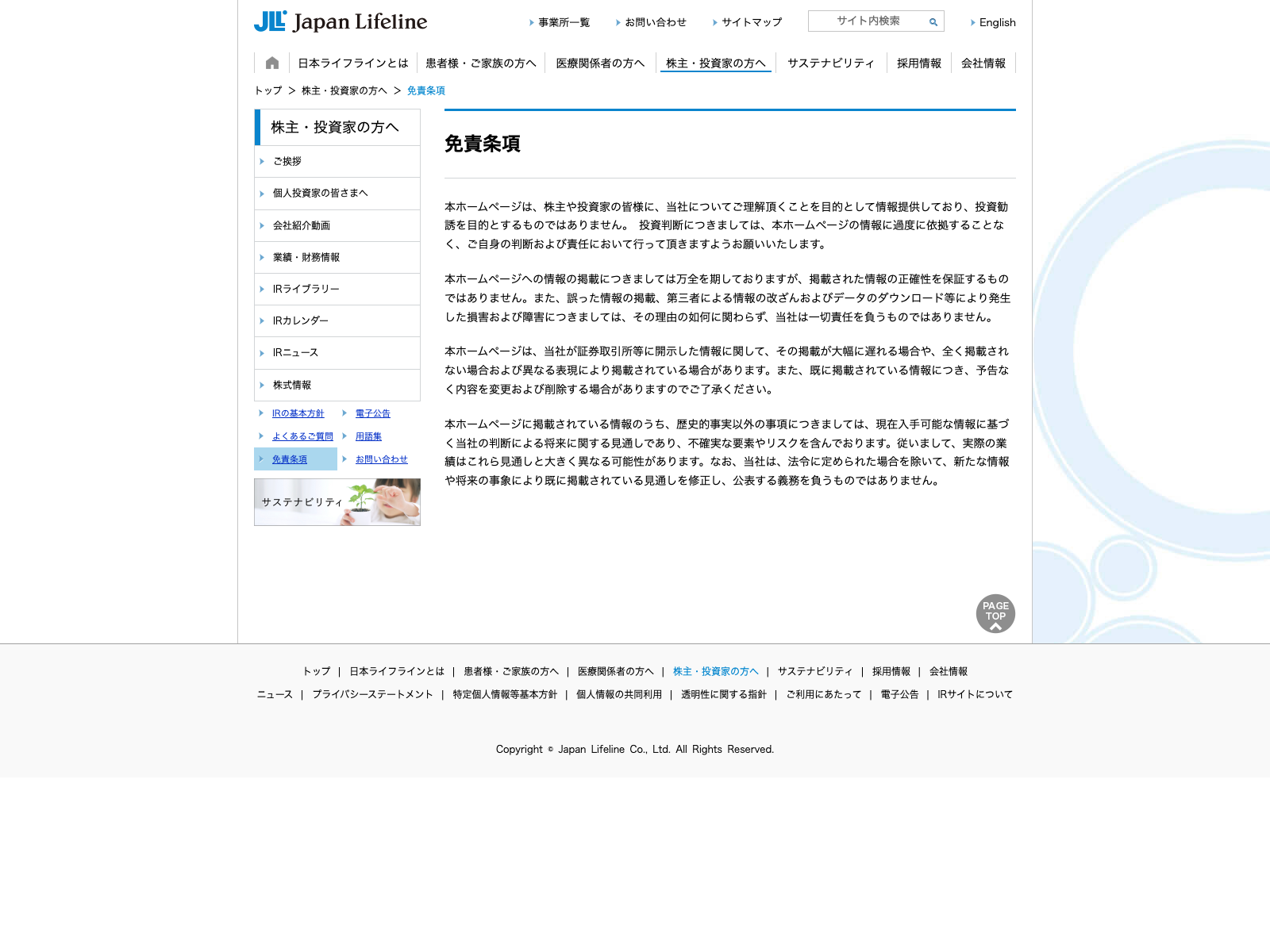Click the Japan Lifeline logo
Viewport: 1270px width, 952px height.
click(341, 21)
